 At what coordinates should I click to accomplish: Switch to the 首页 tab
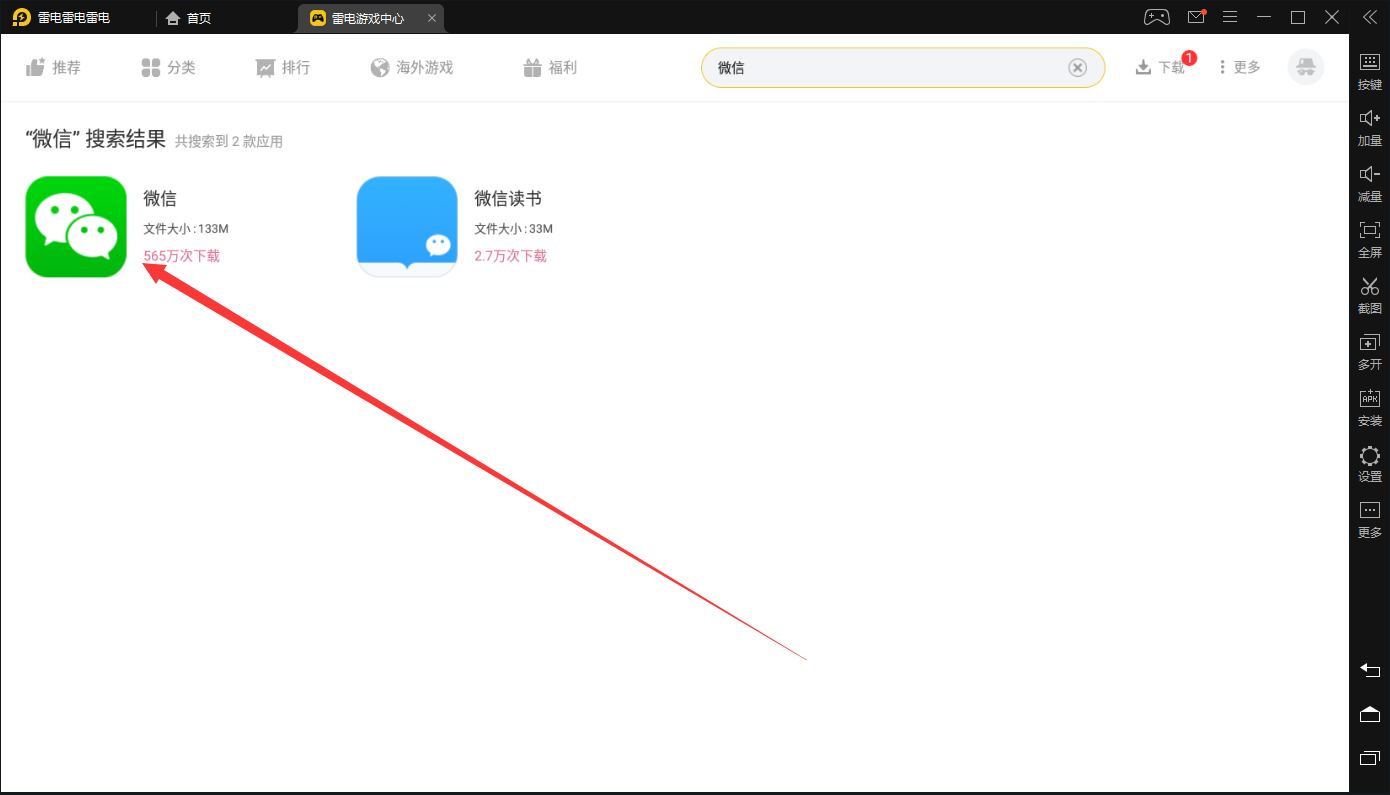click(x=189, y=18)
